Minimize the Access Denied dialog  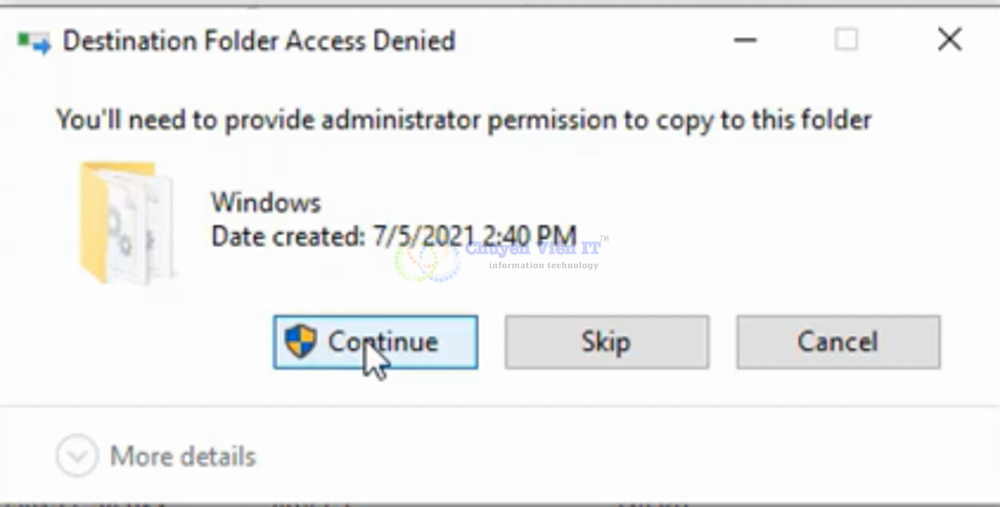point(744,41)
